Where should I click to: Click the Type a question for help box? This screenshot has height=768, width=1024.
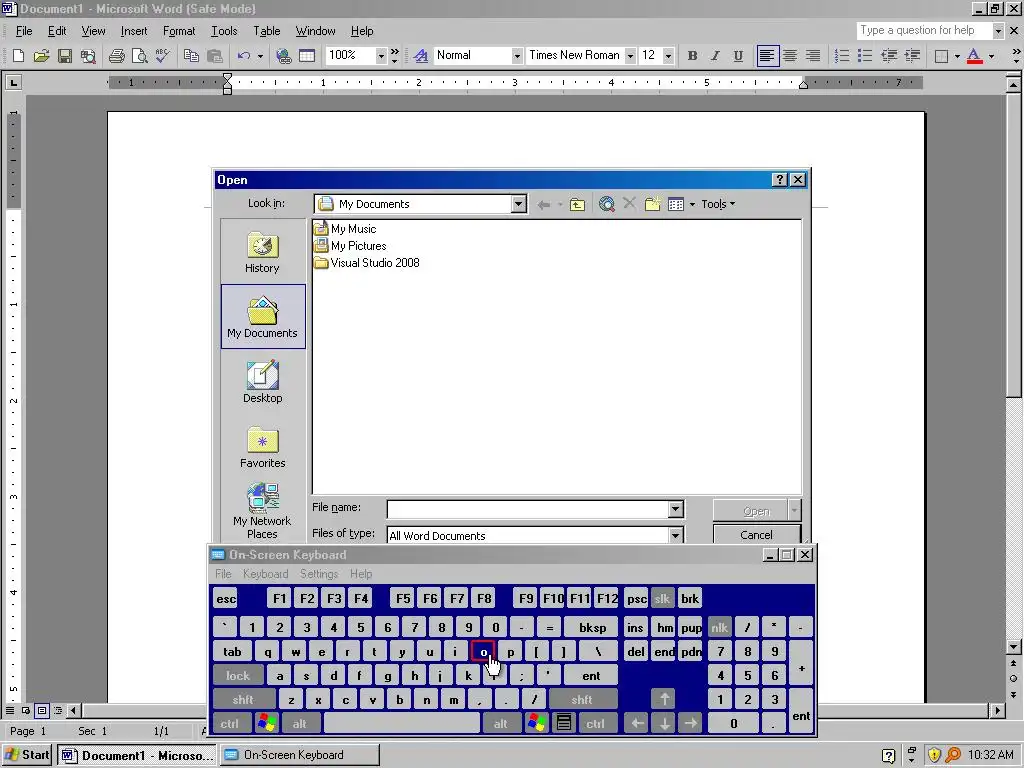pos(924,30)
